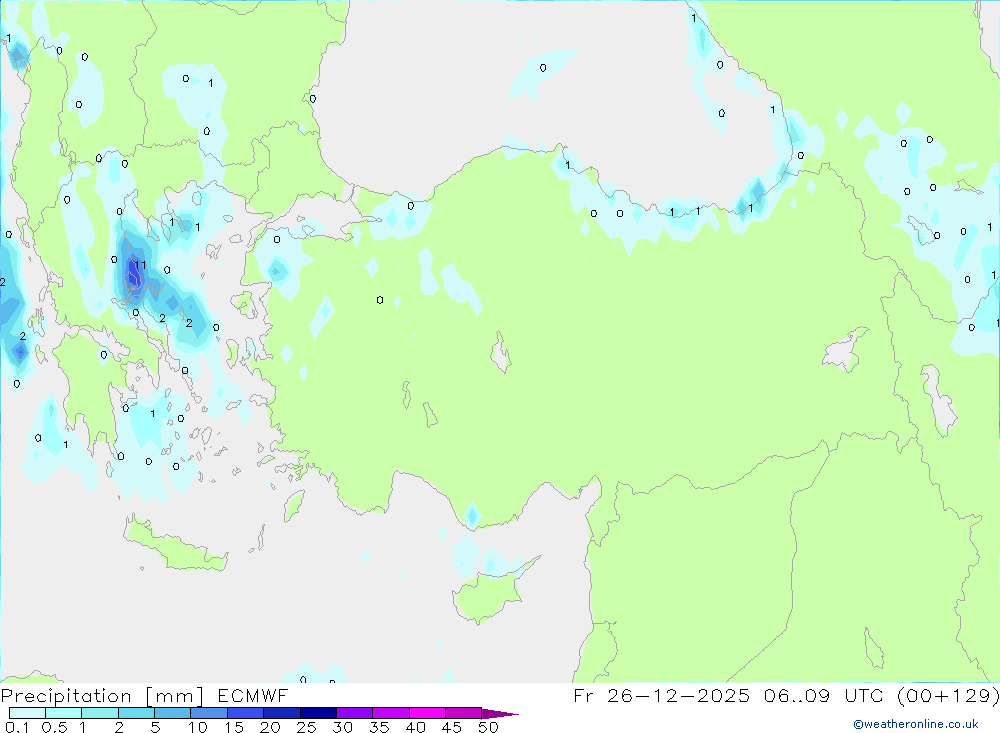Click the "Precipitation [mm]" title text
This screenshot has width=1000, height=733.
click(x=102, y=696)
